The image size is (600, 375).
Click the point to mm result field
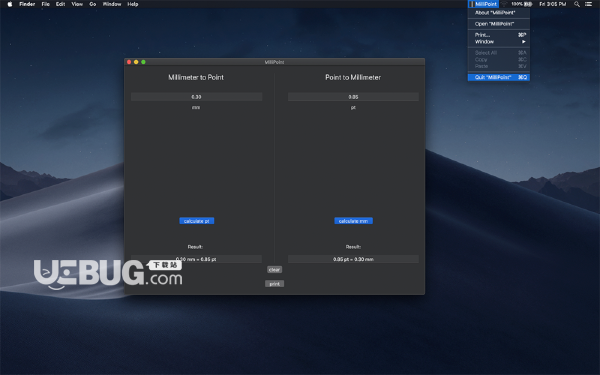click(x=353, y=259)
